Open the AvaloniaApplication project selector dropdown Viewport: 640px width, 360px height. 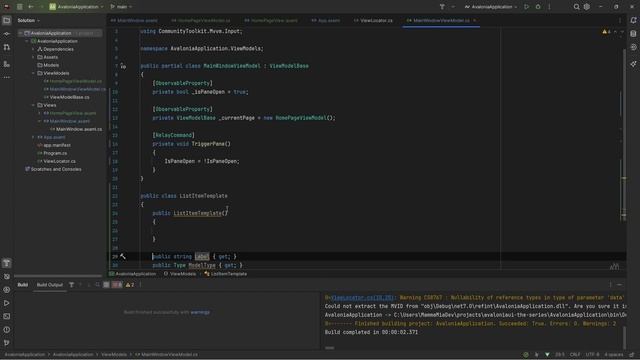click(76, 7)
